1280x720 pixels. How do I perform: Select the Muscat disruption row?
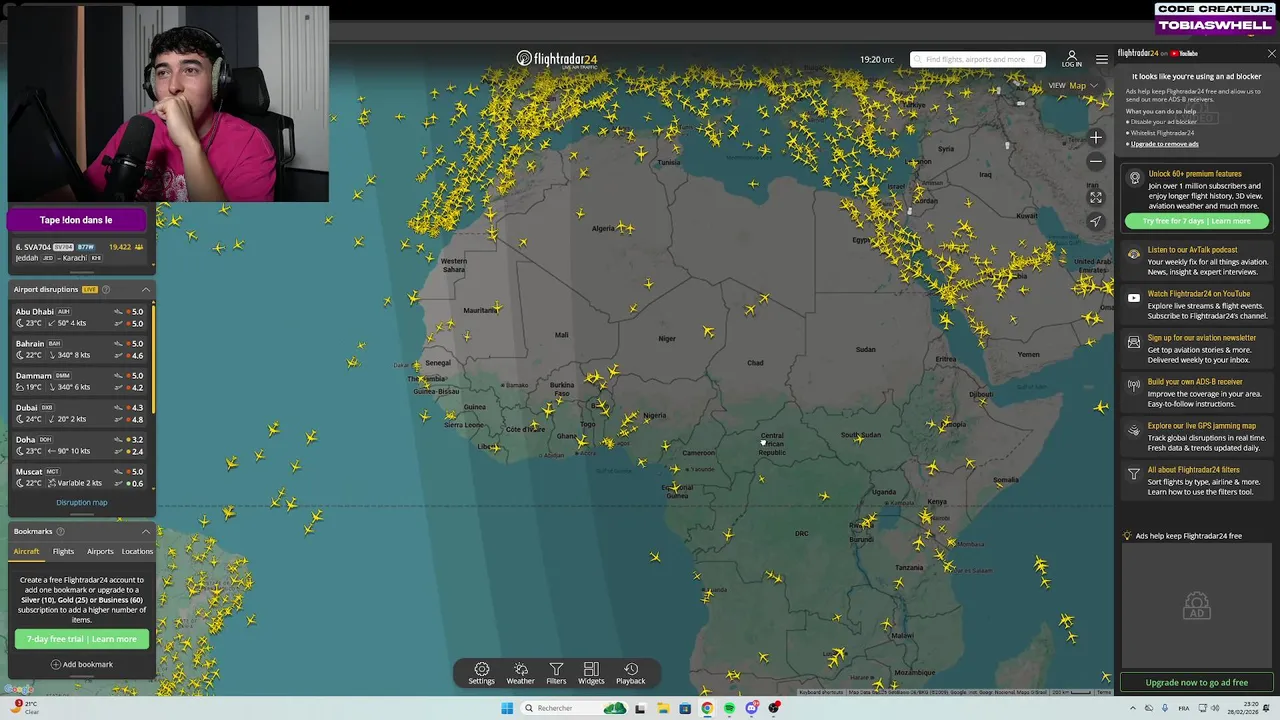79,478
